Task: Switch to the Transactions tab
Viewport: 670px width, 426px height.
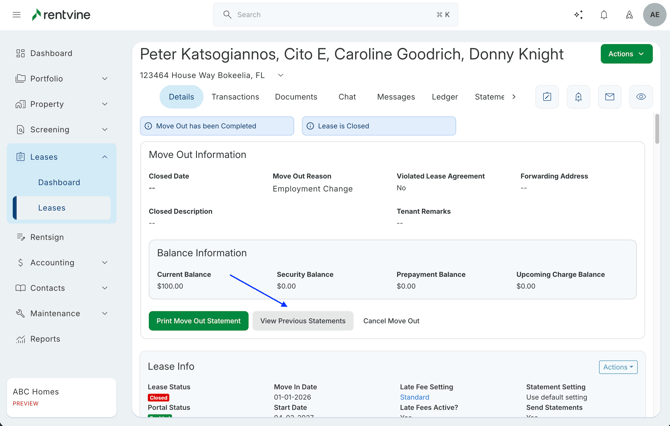Action: [235, 97]
